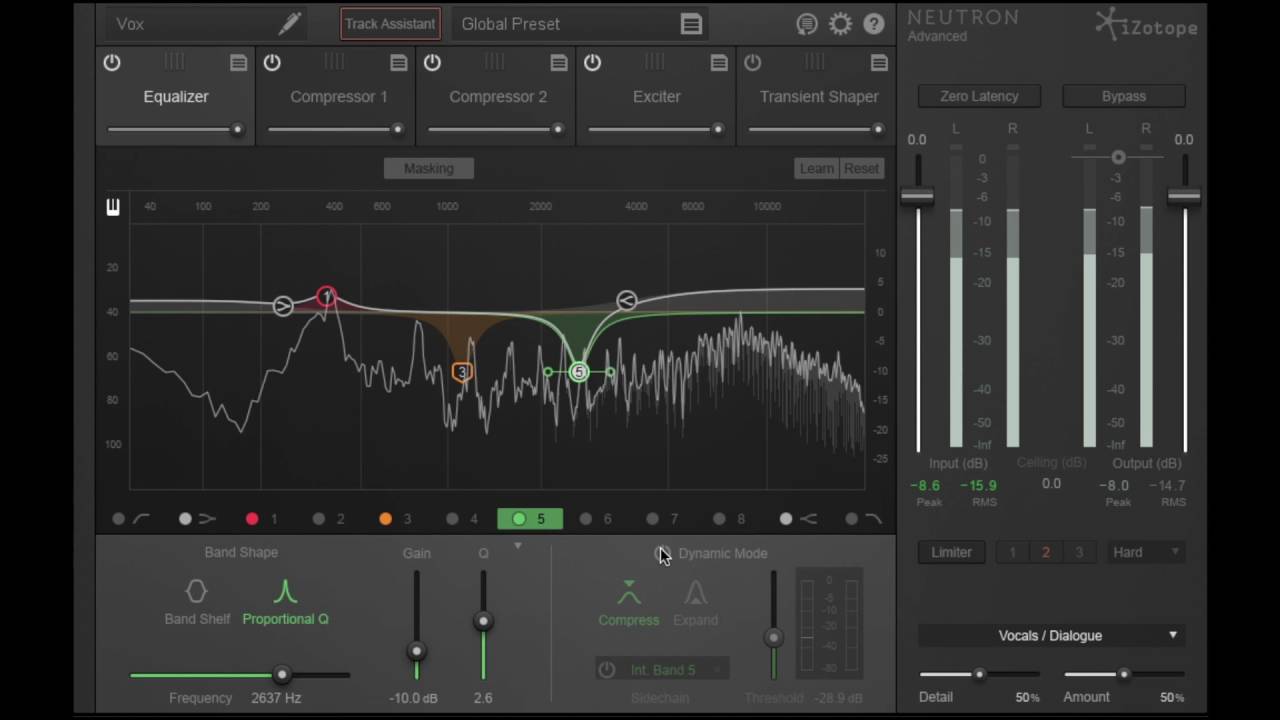The width and height of the screenshot is (1280, 720).
Task: Select limiter mode 2
Action: (x=1046, y=552)
